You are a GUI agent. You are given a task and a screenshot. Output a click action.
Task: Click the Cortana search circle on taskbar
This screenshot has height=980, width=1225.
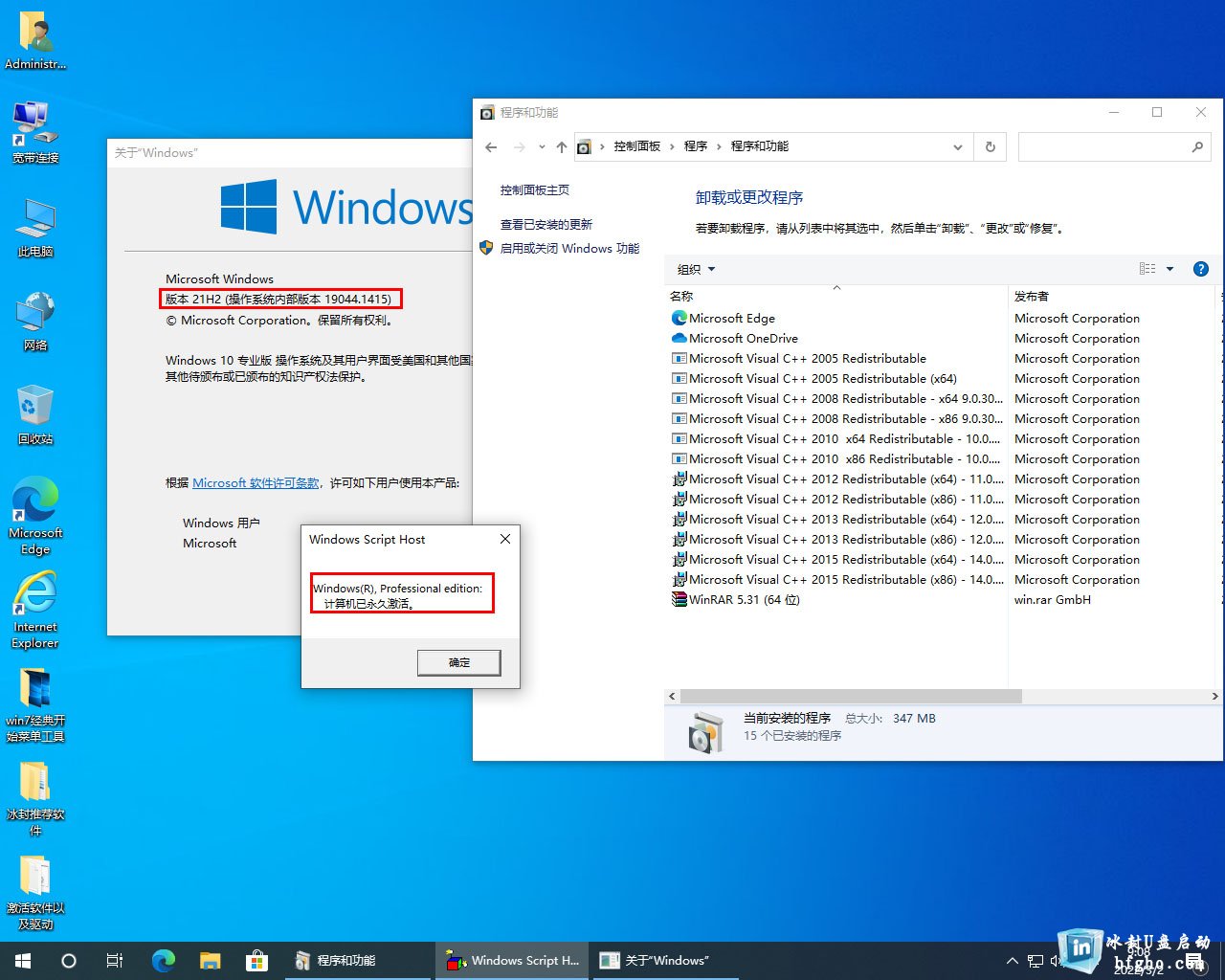pyautogui.click(x=69, y=961)
